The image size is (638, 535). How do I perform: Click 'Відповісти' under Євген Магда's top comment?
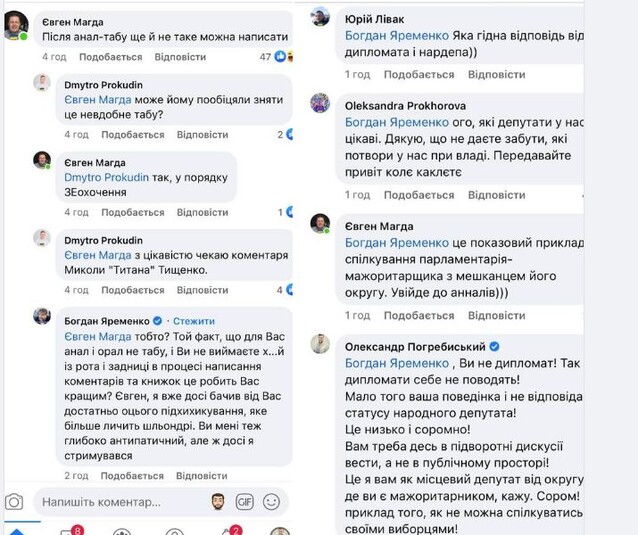[181, 57]
